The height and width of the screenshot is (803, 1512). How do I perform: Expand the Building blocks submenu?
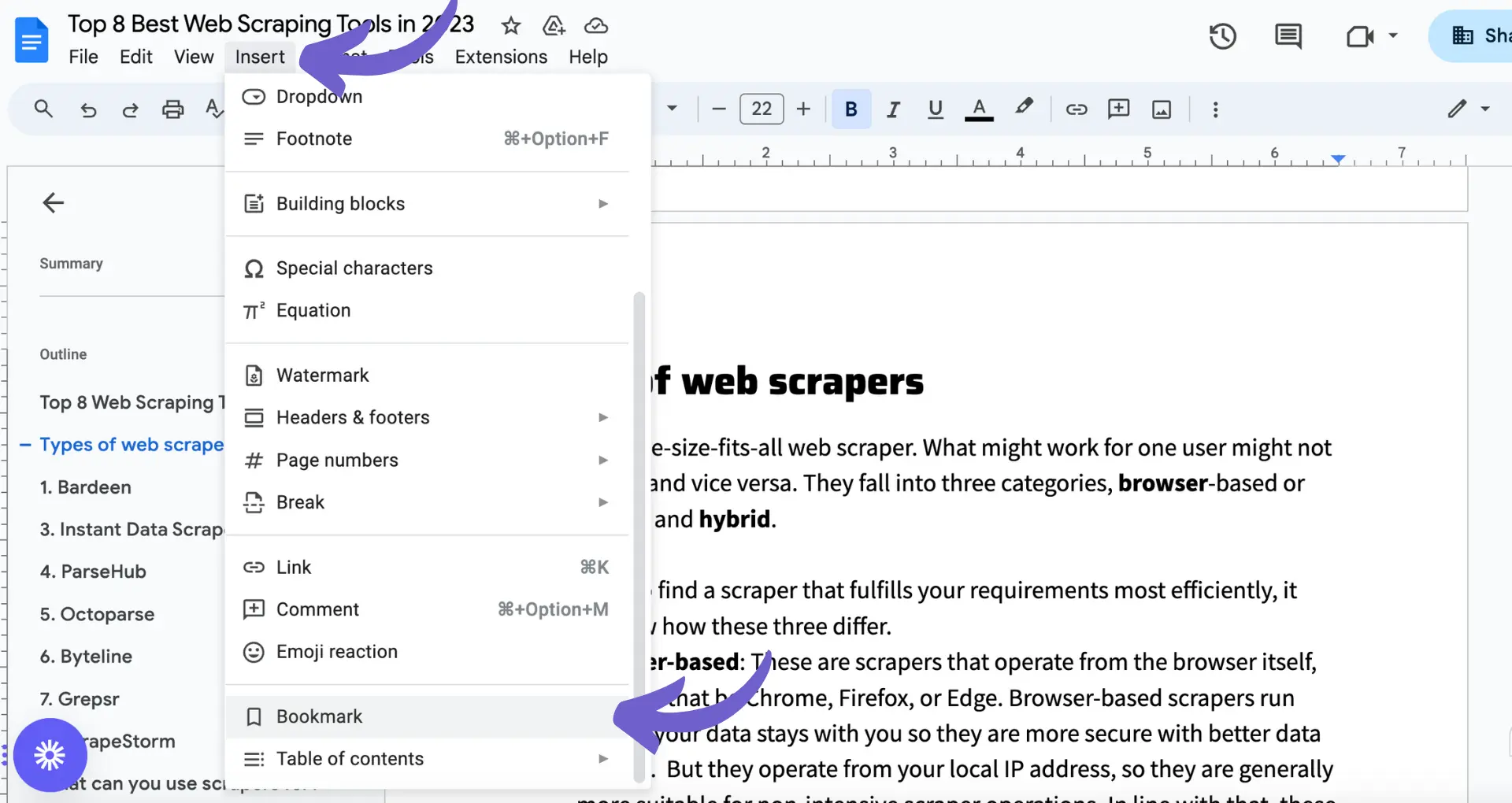click(429, 204)
